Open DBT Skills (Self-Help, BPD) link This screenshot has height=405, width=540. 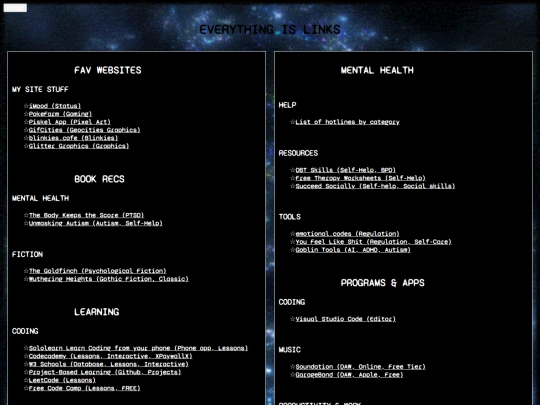[x=345, y=170]
